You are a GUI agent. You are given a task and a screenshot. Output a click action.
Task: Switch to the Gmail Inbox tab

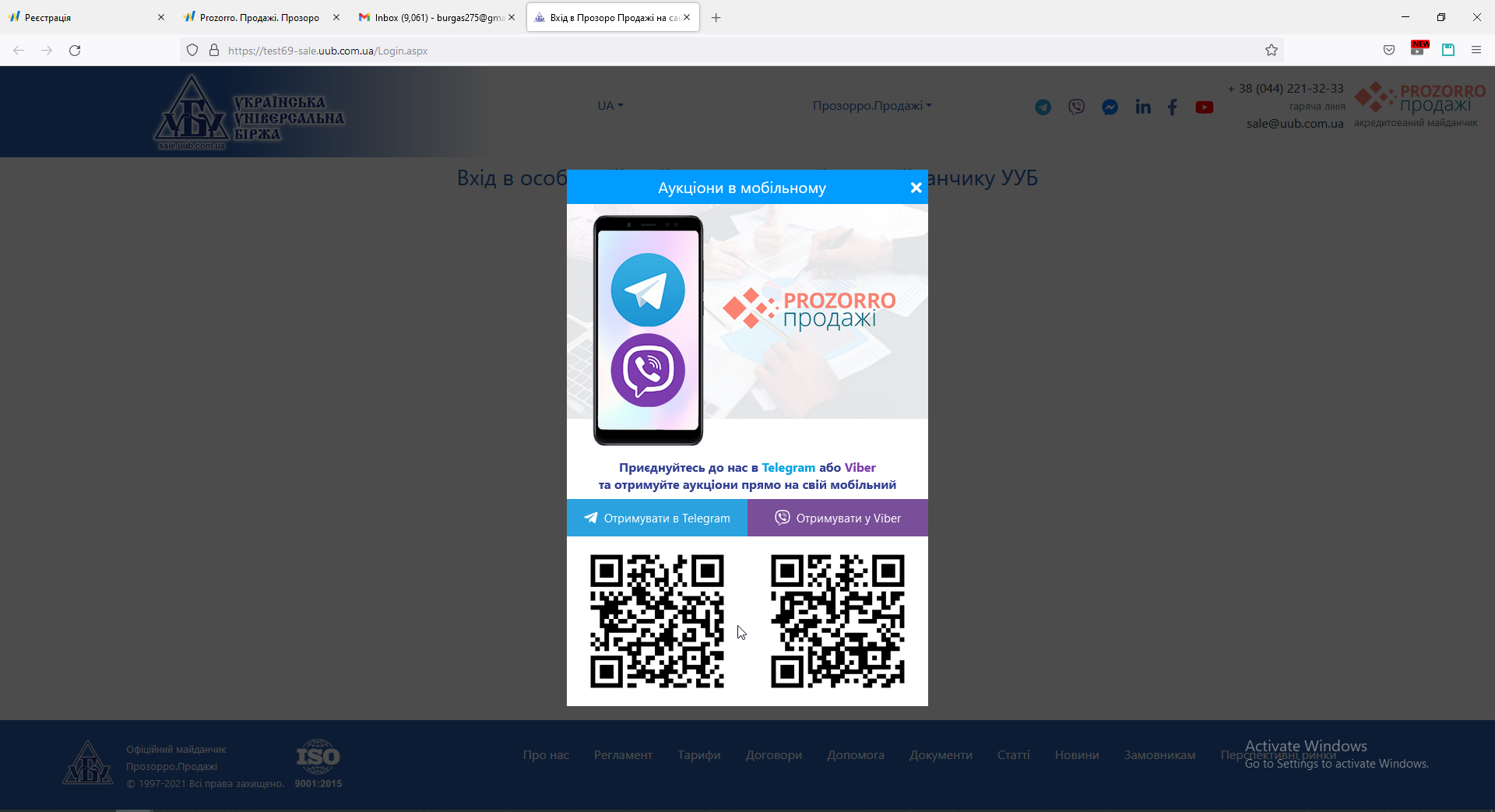point(436,17)
